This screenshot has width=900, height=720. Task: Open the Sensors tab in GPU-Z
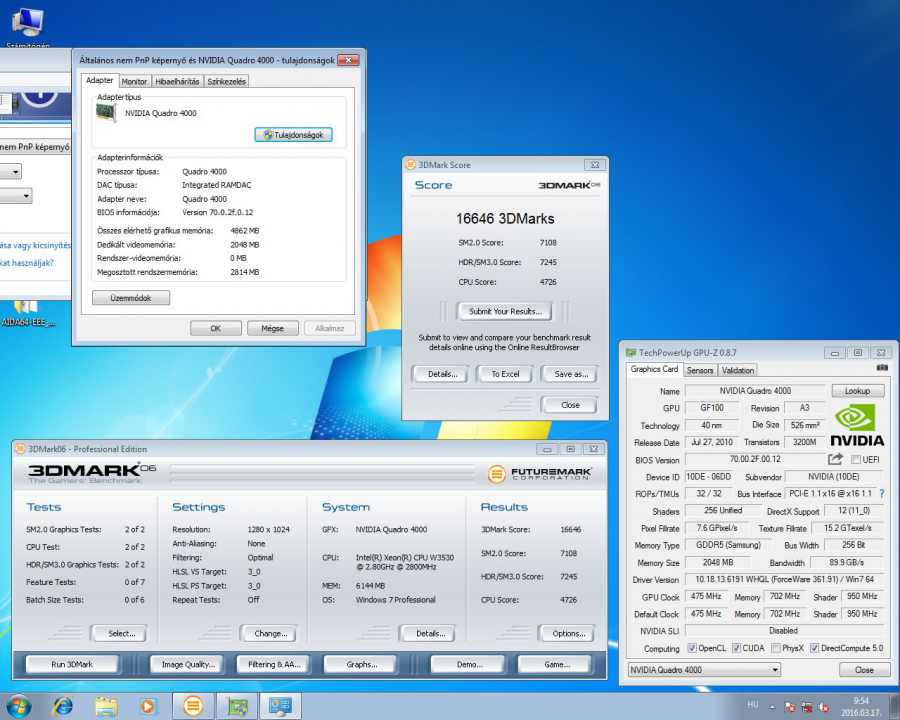tap(700, 370)
